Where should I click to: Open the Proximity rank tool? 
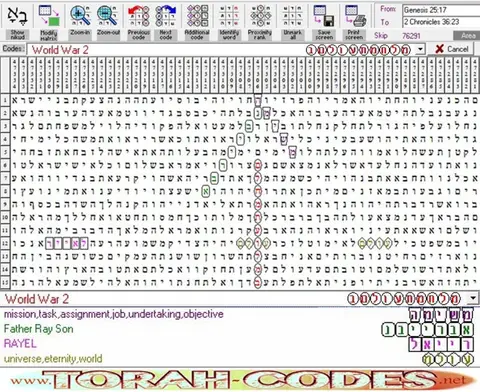[x=260, y=15]
